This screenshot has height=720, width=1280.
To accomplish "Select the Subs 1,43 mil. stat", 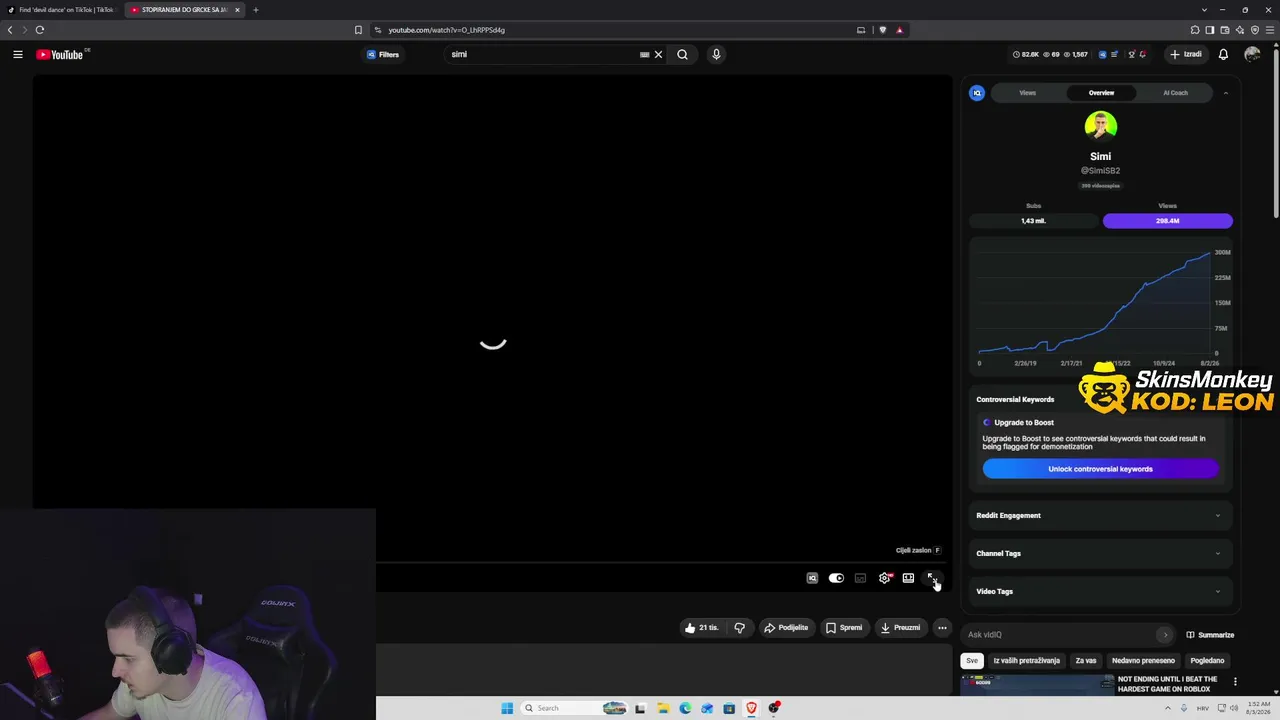I will [1034, 220].
